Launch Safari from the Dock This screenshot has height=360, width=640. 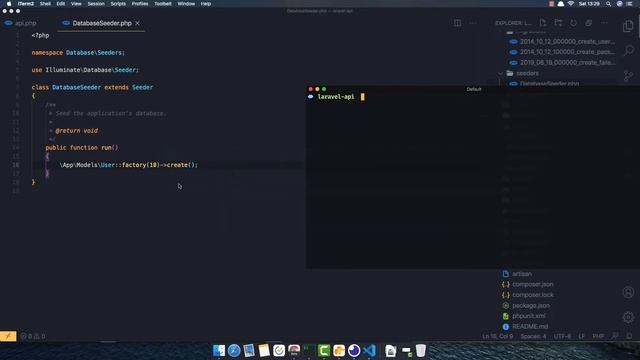[x=234, y=350]
